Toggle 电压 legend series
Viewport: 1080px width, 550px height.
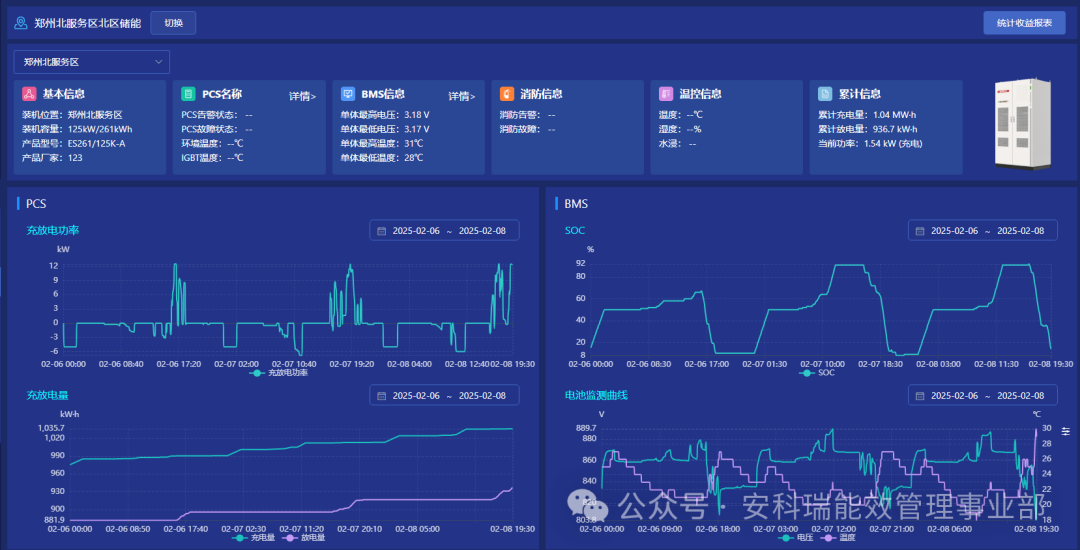tap(796, 538)
